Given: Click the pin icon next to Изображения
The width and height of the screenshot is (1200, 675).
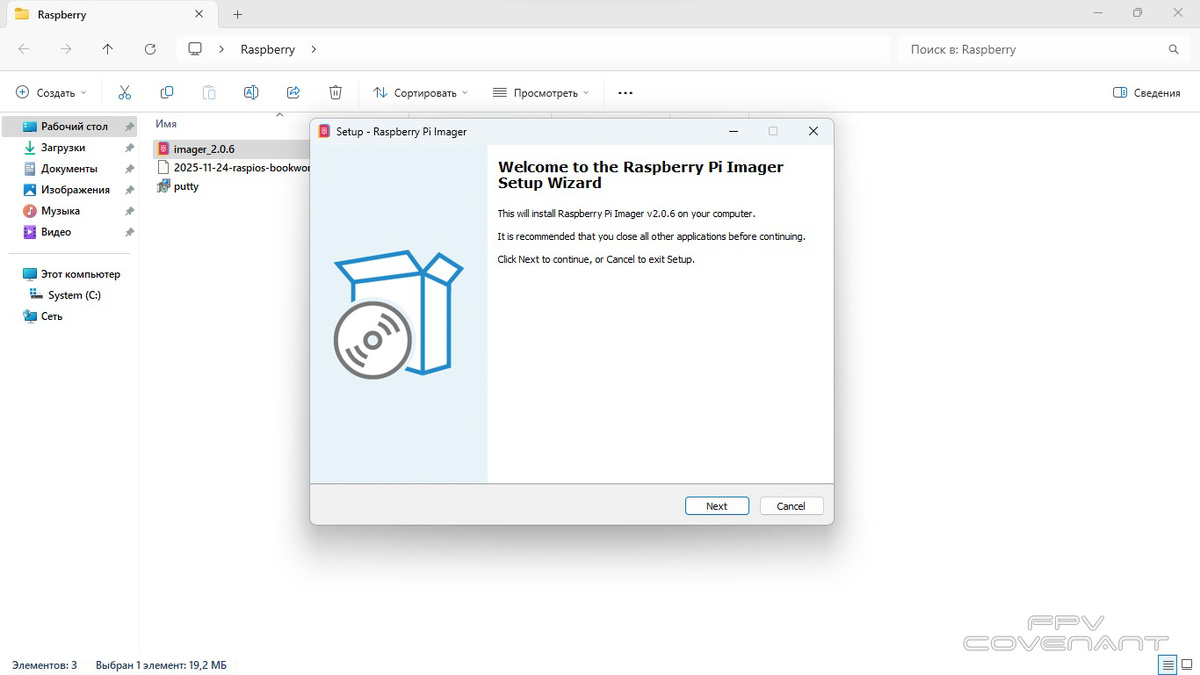Looking at the screenshot, I should 129,190.
